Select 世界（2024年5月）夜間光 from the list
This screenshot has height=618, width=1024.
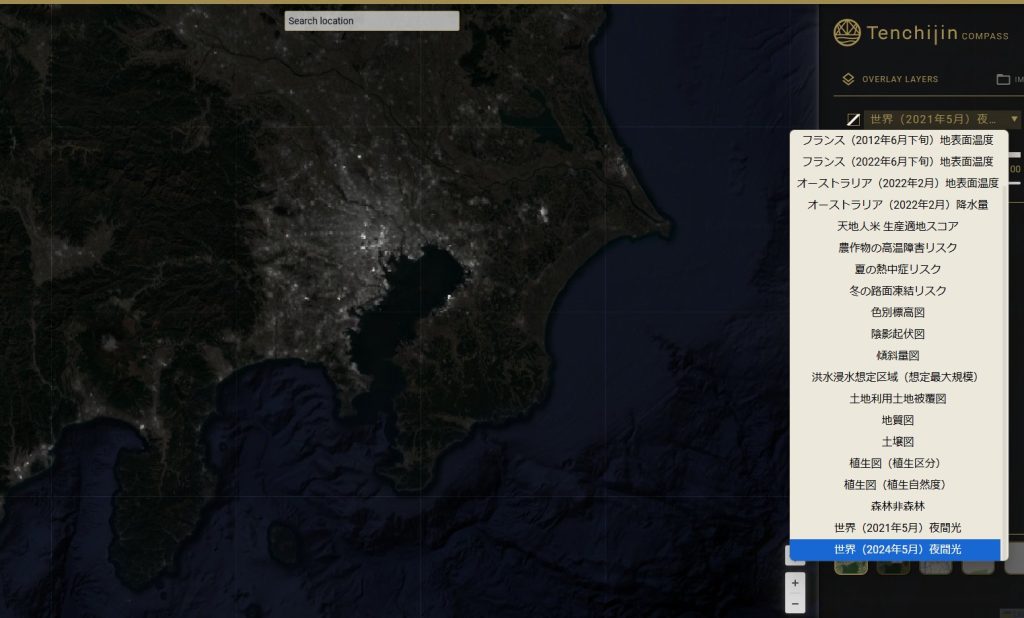895,549
